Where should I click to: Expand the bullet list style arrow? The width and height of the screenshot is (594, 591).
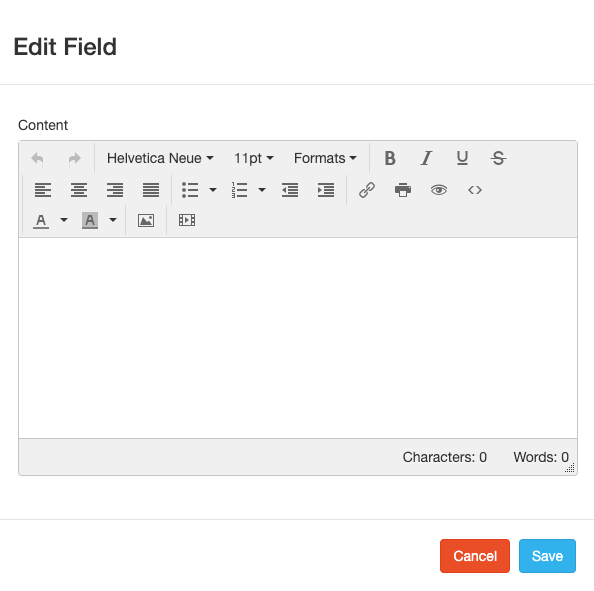pos(213,190)
